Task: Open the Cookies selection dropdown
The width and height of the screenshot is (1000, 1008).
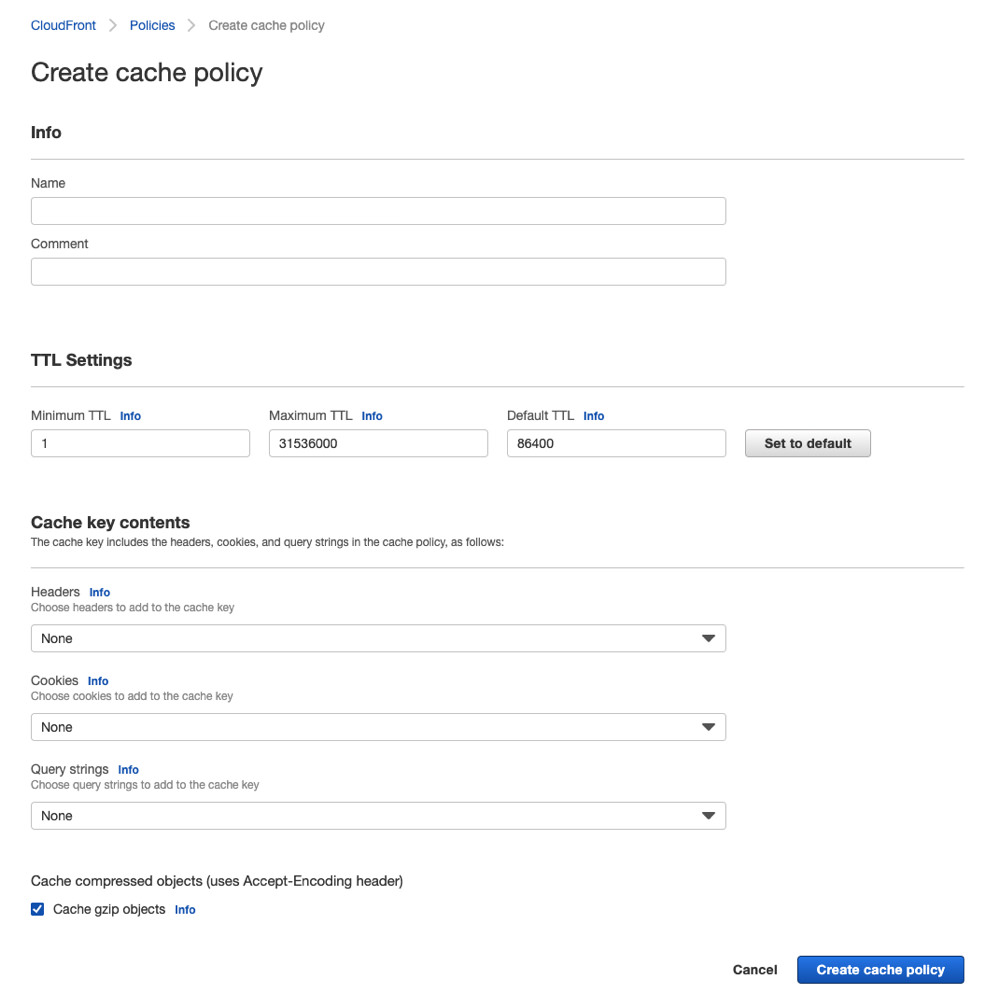Action: click(378, 727)
